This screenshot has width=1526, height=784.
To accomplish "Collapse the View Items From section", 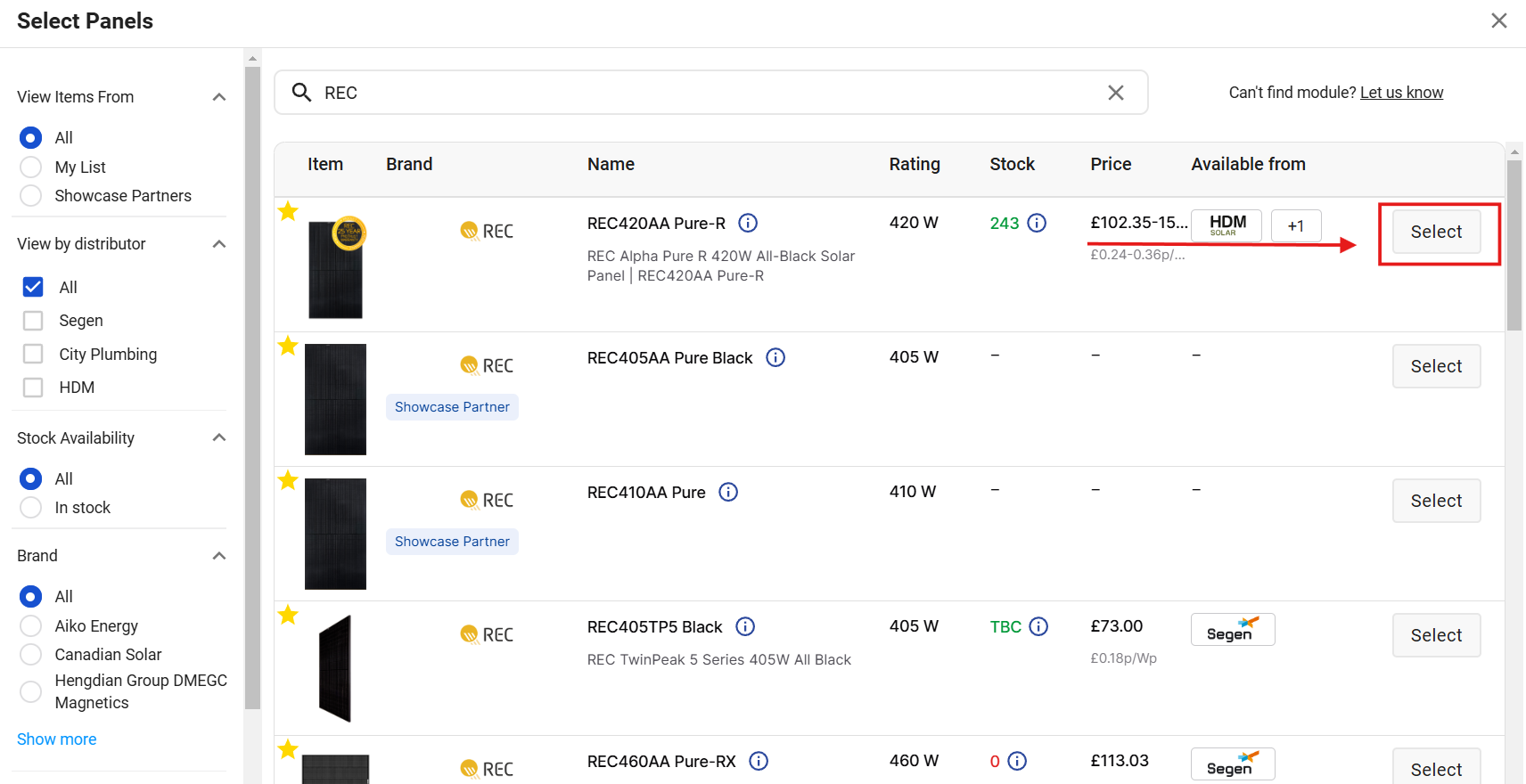I will 219,97.
